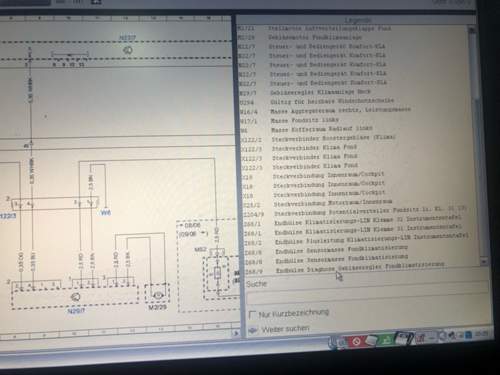Screen dimensions: 500x375
Task: Open the red circular taskbar icon
Action: click(356, 342)
